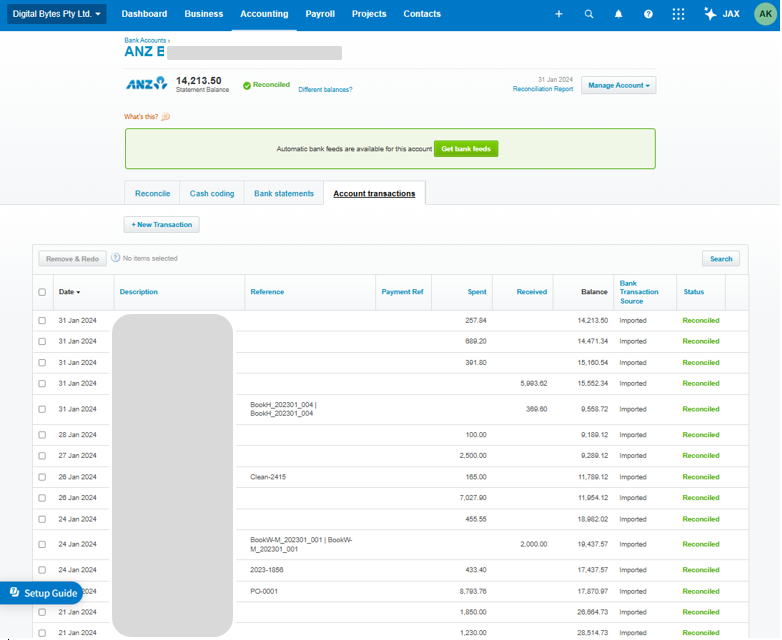This screenshot has width=782, height=640.
Task: Click the 7,027.90 spent amount
Action: [x=473, y=498]
